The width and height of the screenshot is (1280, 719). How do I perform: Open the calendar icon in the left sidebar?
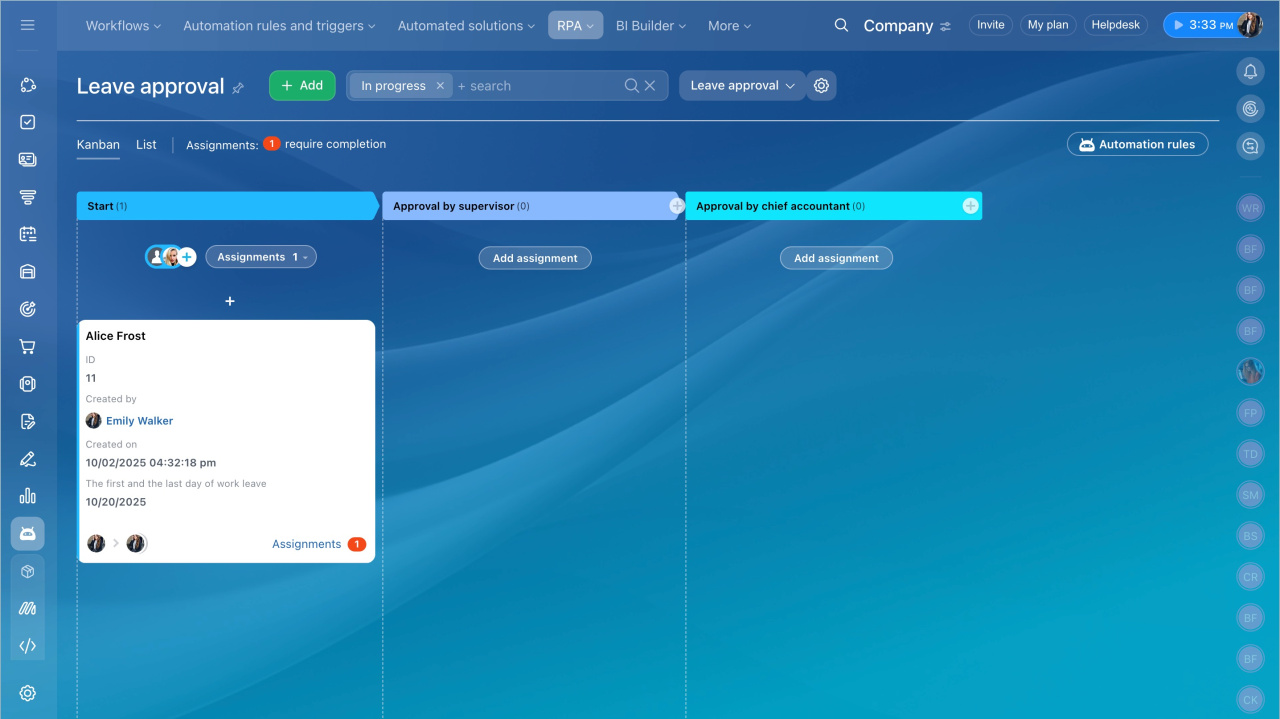pyautogui.click(x=28, y=234)
